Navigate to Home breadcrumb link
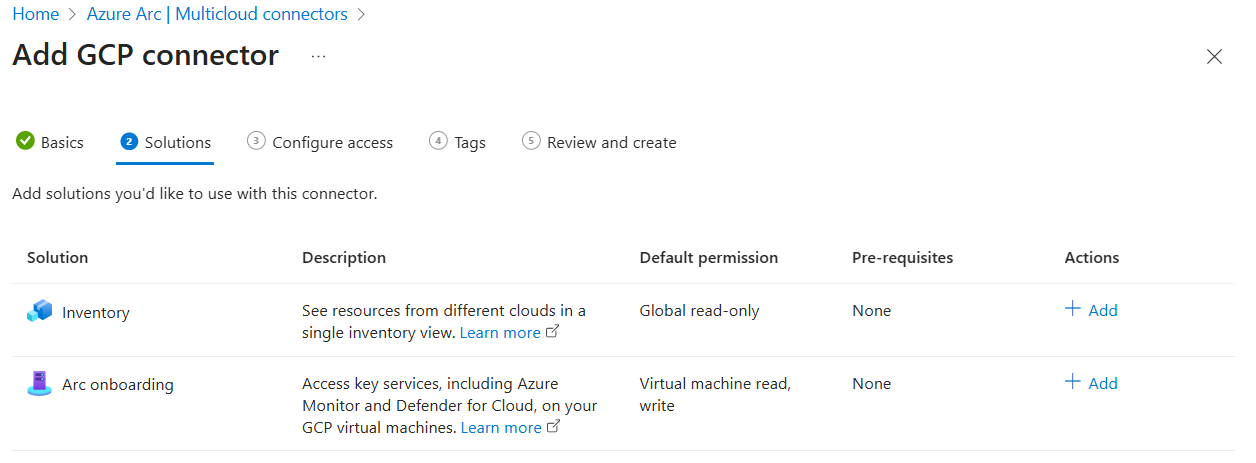The width and height of the screenshot is (1256, 463). pyautogui.click(x=35, y=14)
